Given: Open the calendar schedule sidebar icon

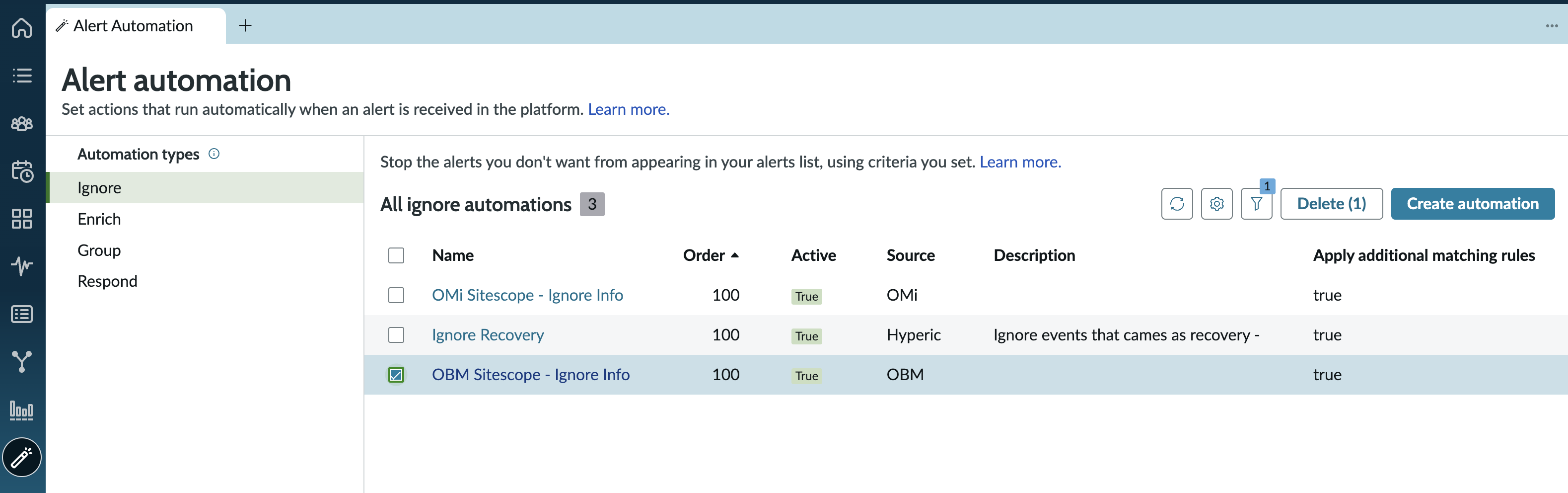Looking at the screenshot, I should [x=22, y=171].
